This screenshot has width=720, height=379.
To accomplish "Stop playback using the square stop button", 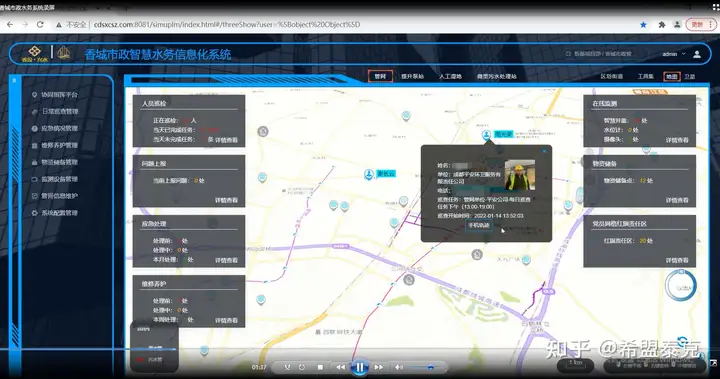I will pyautogui.click(x=320, y=367).
